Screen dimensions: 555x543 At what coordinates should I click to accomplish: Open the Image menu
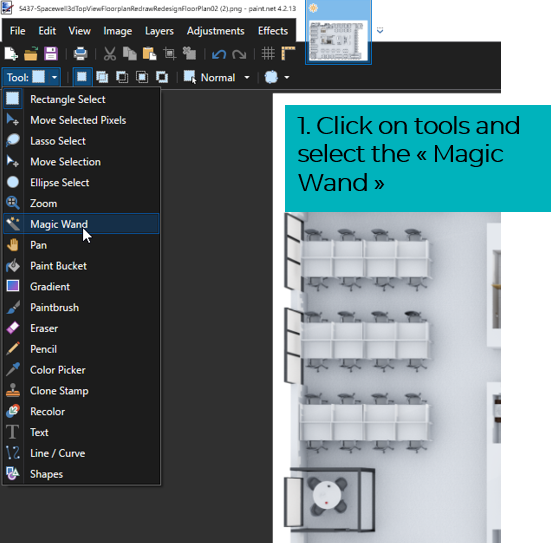pos(118,31)
